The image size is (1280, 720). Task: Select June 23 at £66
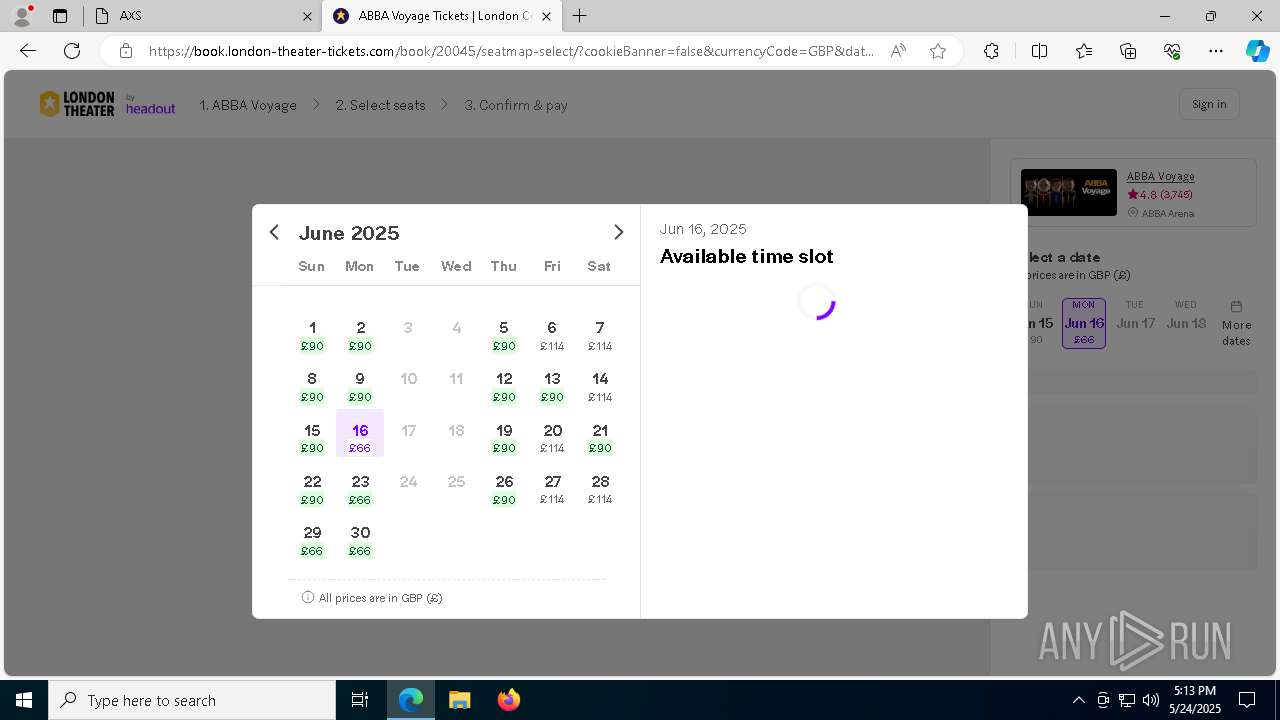pos(360,489)
